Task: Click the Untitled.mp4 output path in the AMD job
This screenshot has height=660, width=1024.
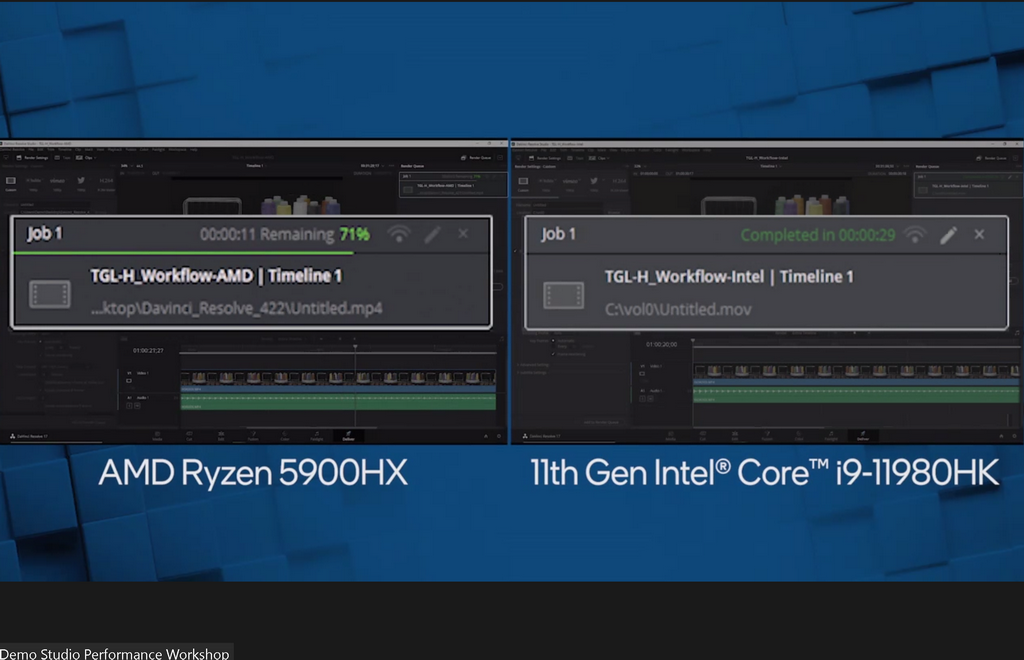Action: (237, 308)
